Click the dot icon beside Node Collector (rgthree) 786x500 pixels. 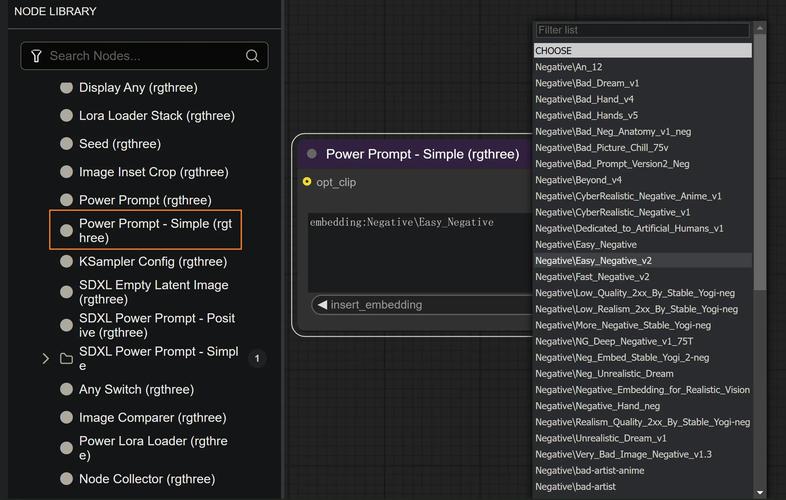click(66, 480)
